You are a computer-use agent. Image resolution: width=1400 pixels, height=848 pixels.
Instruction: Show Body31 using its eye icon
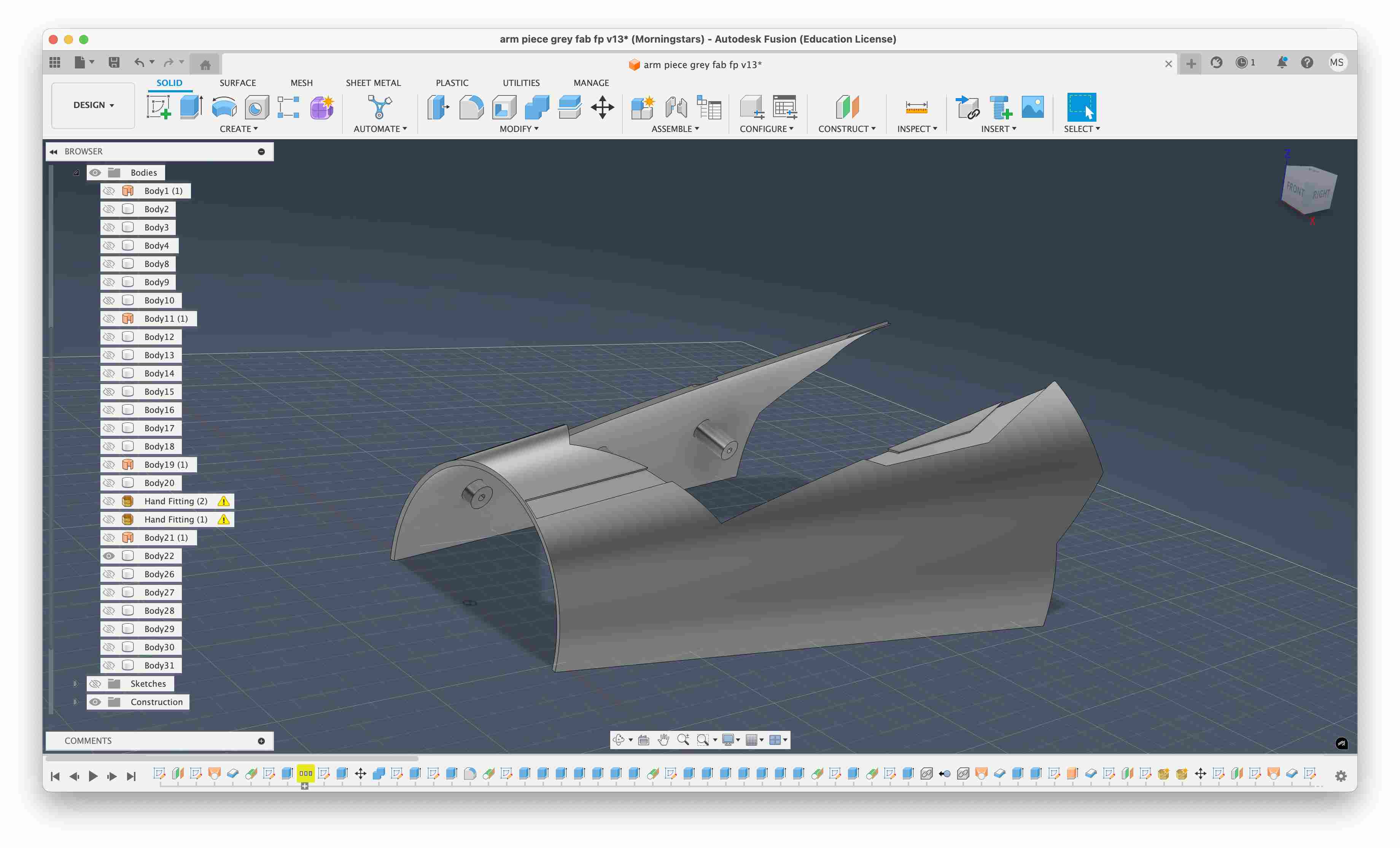108,665
